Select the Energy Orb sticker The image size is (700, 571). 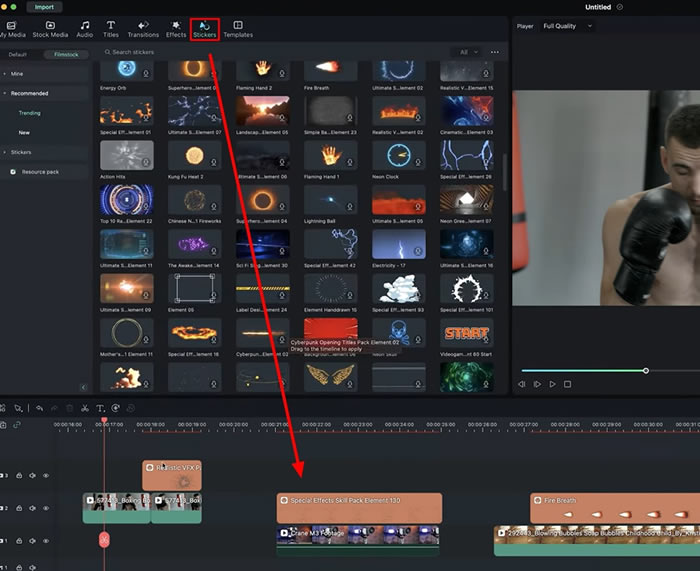point(127,71)
